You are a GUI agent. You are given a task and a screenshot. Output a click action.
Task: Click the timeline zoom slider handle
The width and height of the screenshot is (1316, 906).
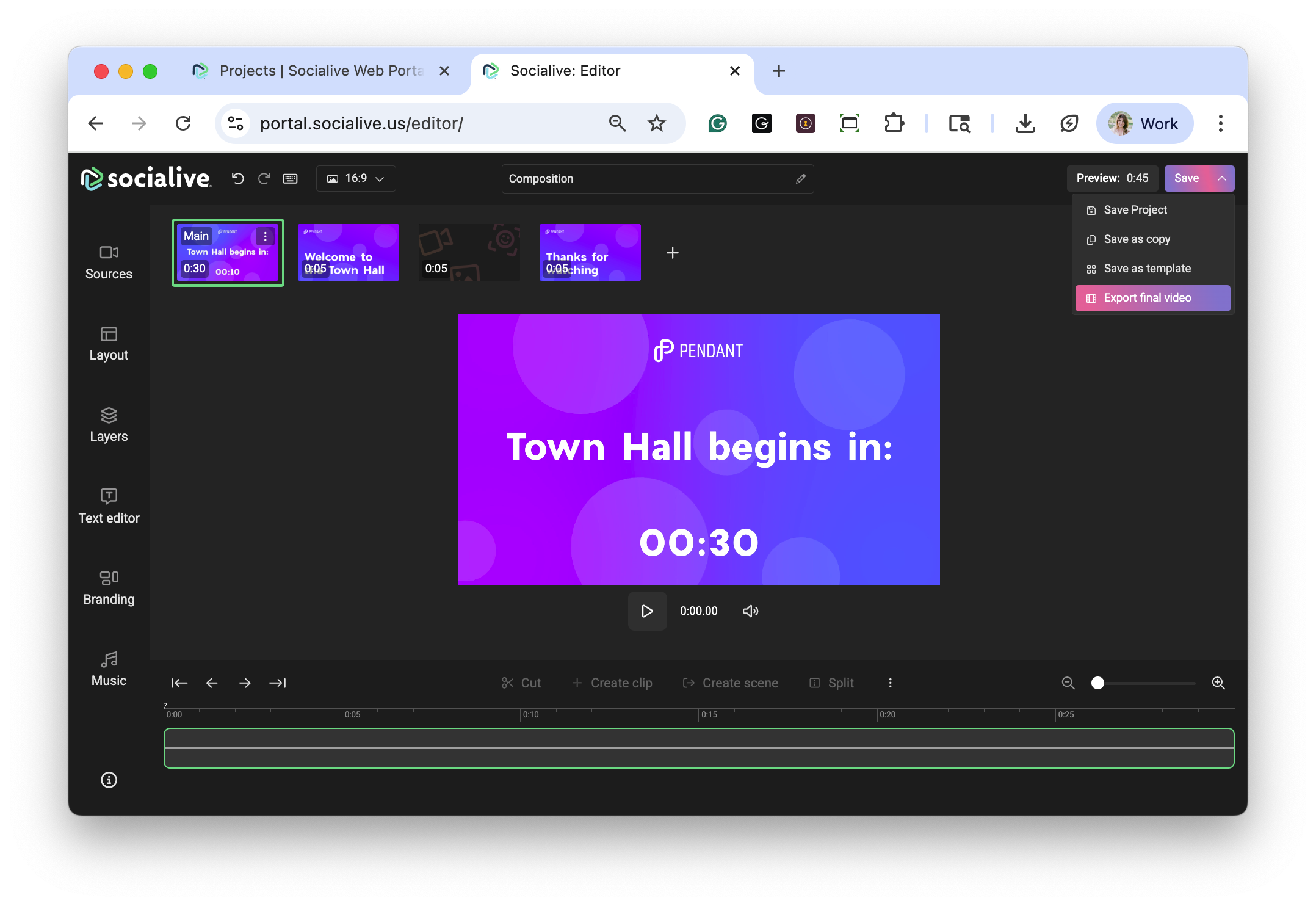(1097, 683)
